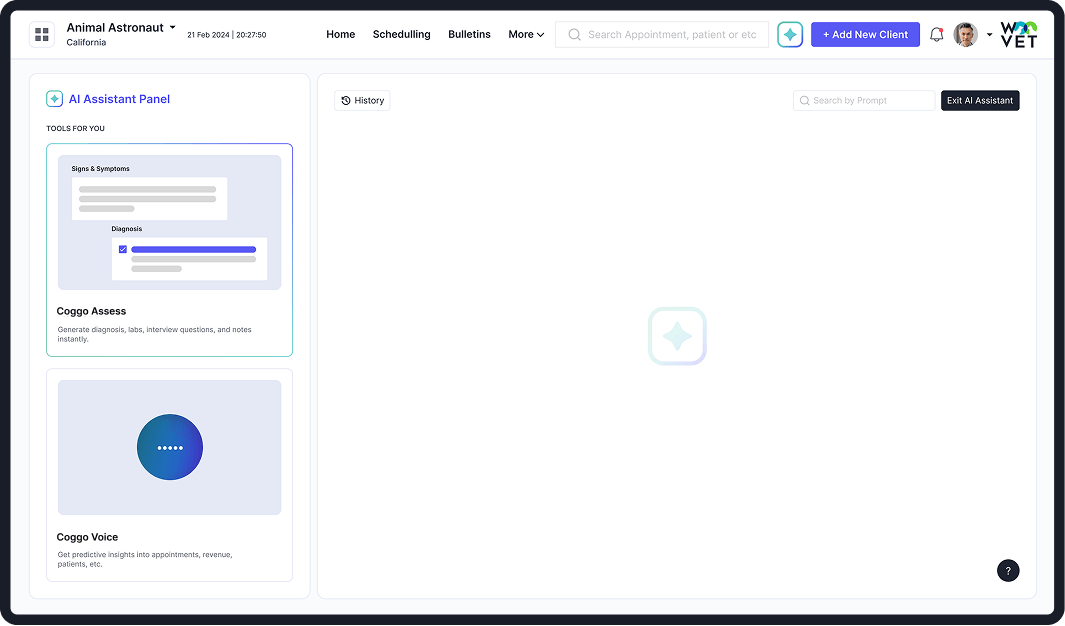Open the notifications bell
Image resolution: width=1065 pixels, height=626 pixels.
pos(936,34)
